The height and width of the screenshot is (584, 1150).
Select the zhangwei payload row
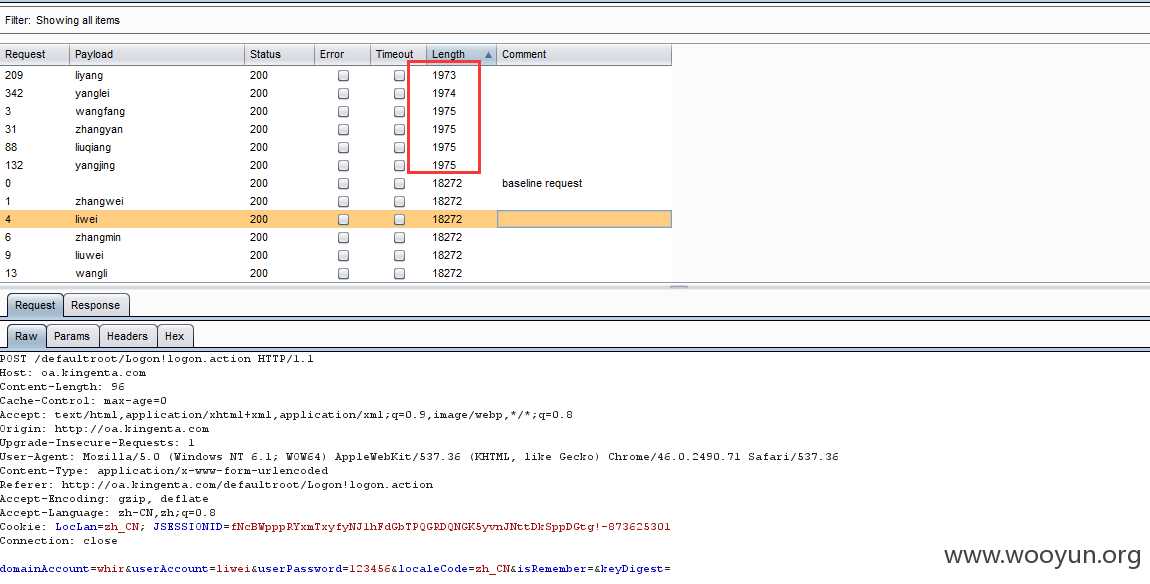tap(335, 201)
